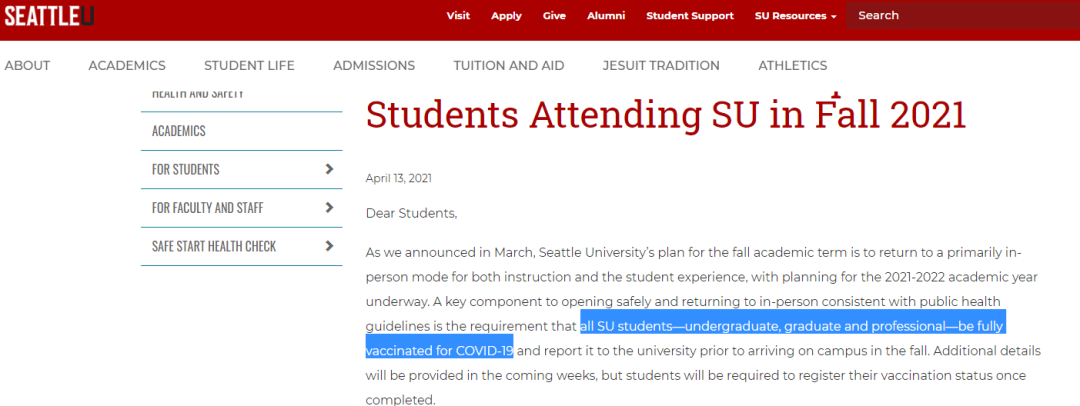
Task: Open the Admissions menu
Action: [374, 66]
